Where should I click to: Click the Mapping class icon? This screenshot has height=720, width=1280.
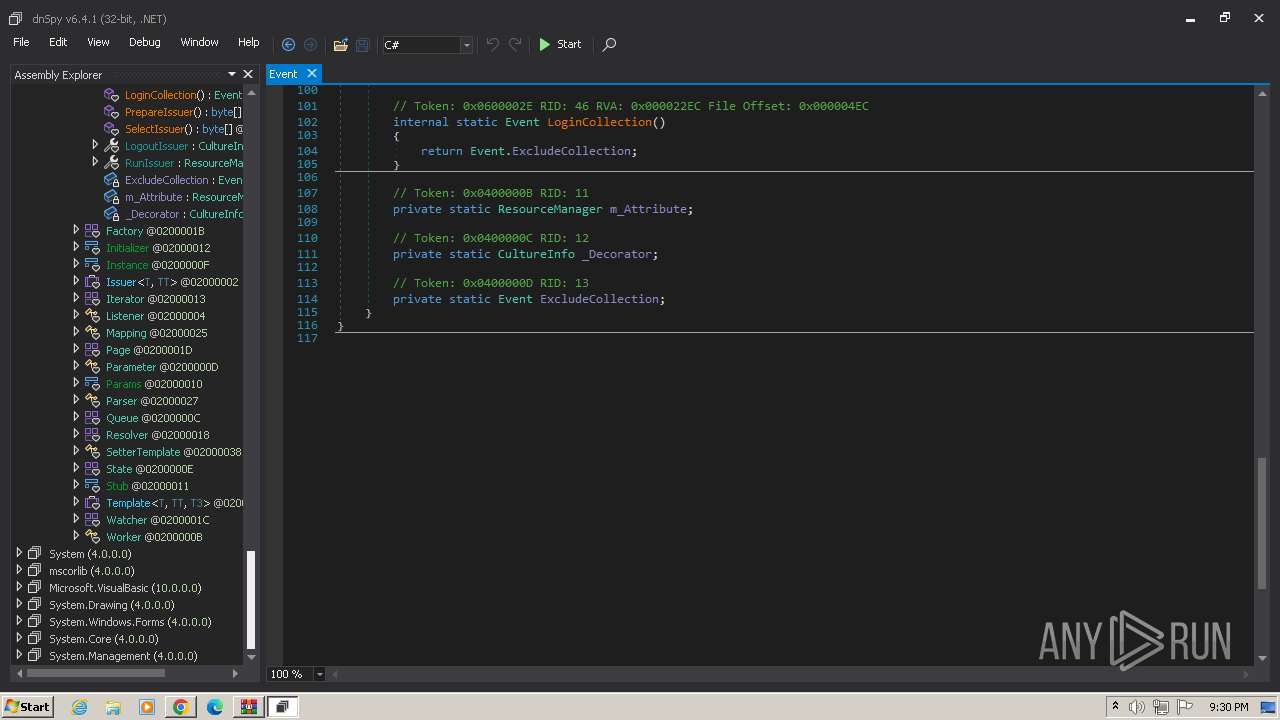click(92, 332)
